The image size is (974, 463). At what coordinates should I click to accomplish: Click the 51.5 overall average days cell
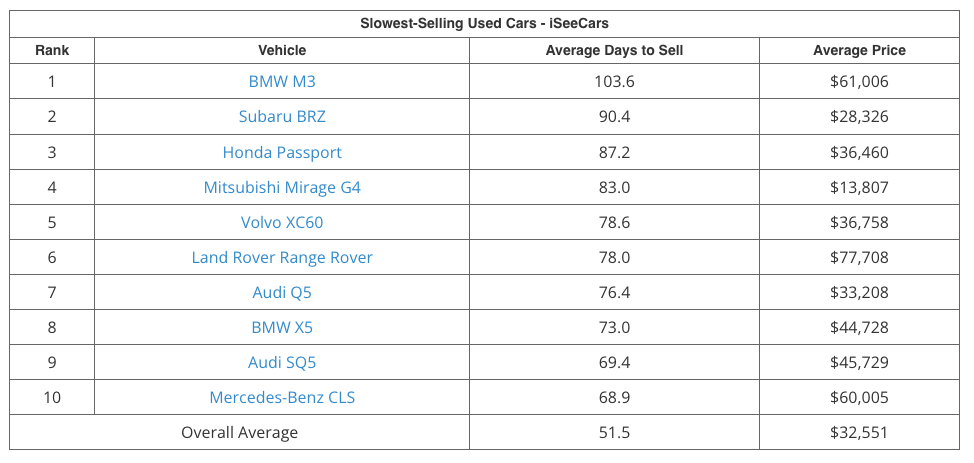[x=614, y=433]
